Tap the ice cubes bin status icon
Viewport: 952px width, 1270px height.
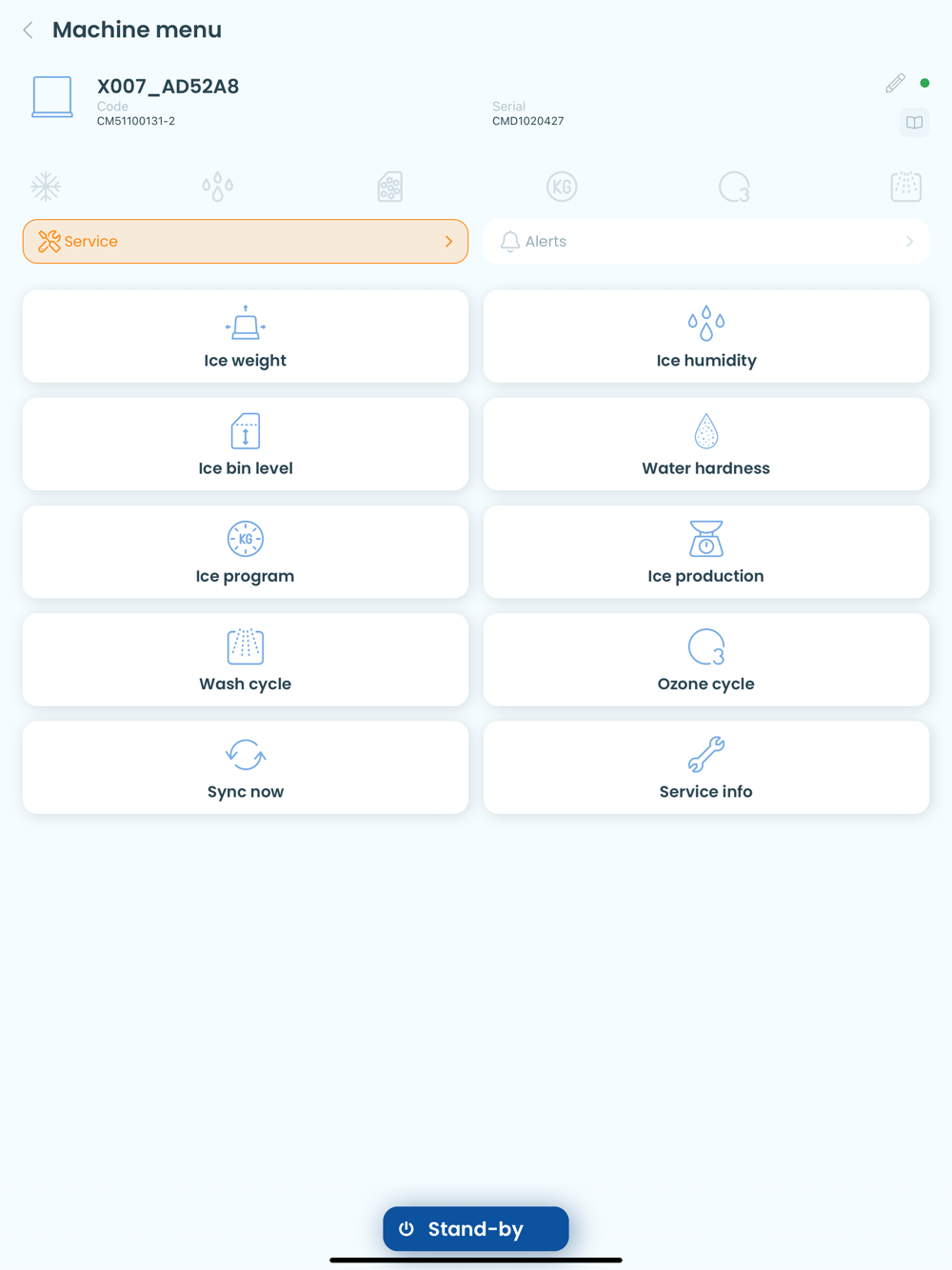click(x=390, y=187)
